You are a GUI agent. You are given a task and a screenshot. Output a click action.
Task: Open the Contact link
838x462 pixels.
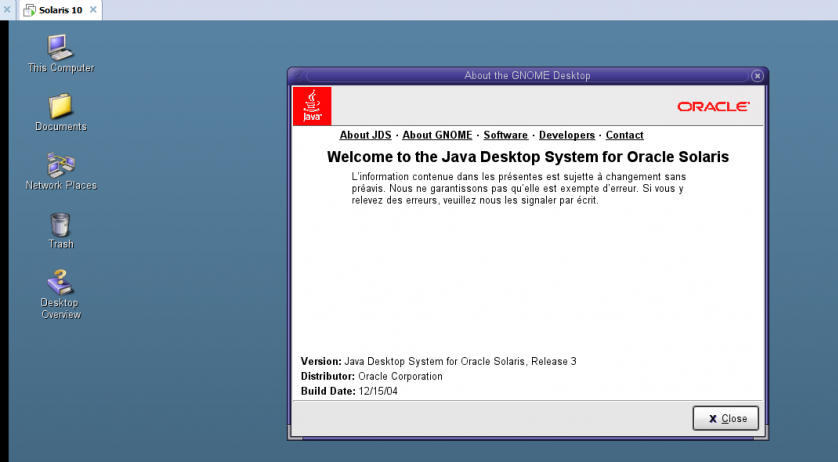(624, 135)
